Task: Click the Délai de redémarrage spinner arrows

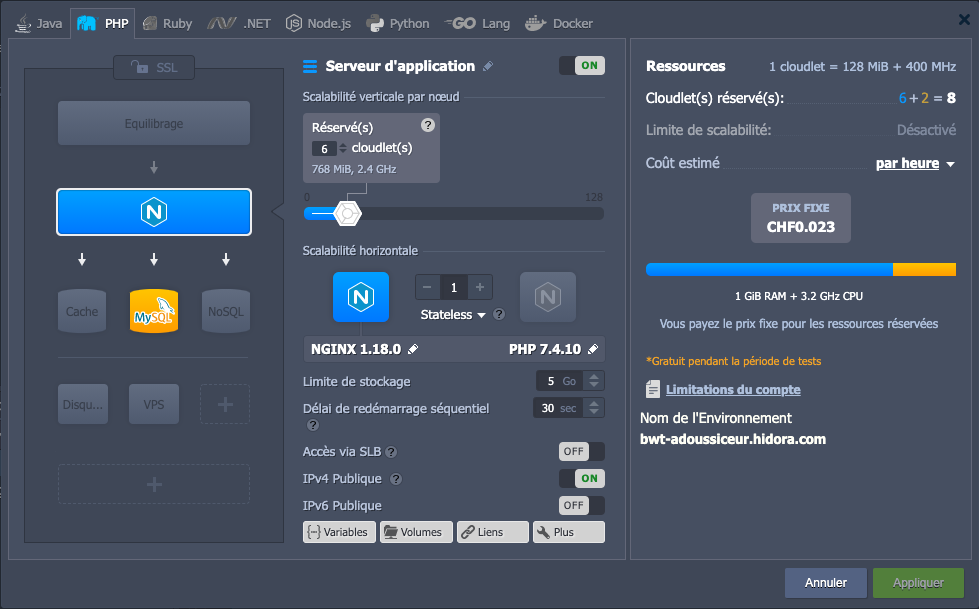Action: pos(594,408)
